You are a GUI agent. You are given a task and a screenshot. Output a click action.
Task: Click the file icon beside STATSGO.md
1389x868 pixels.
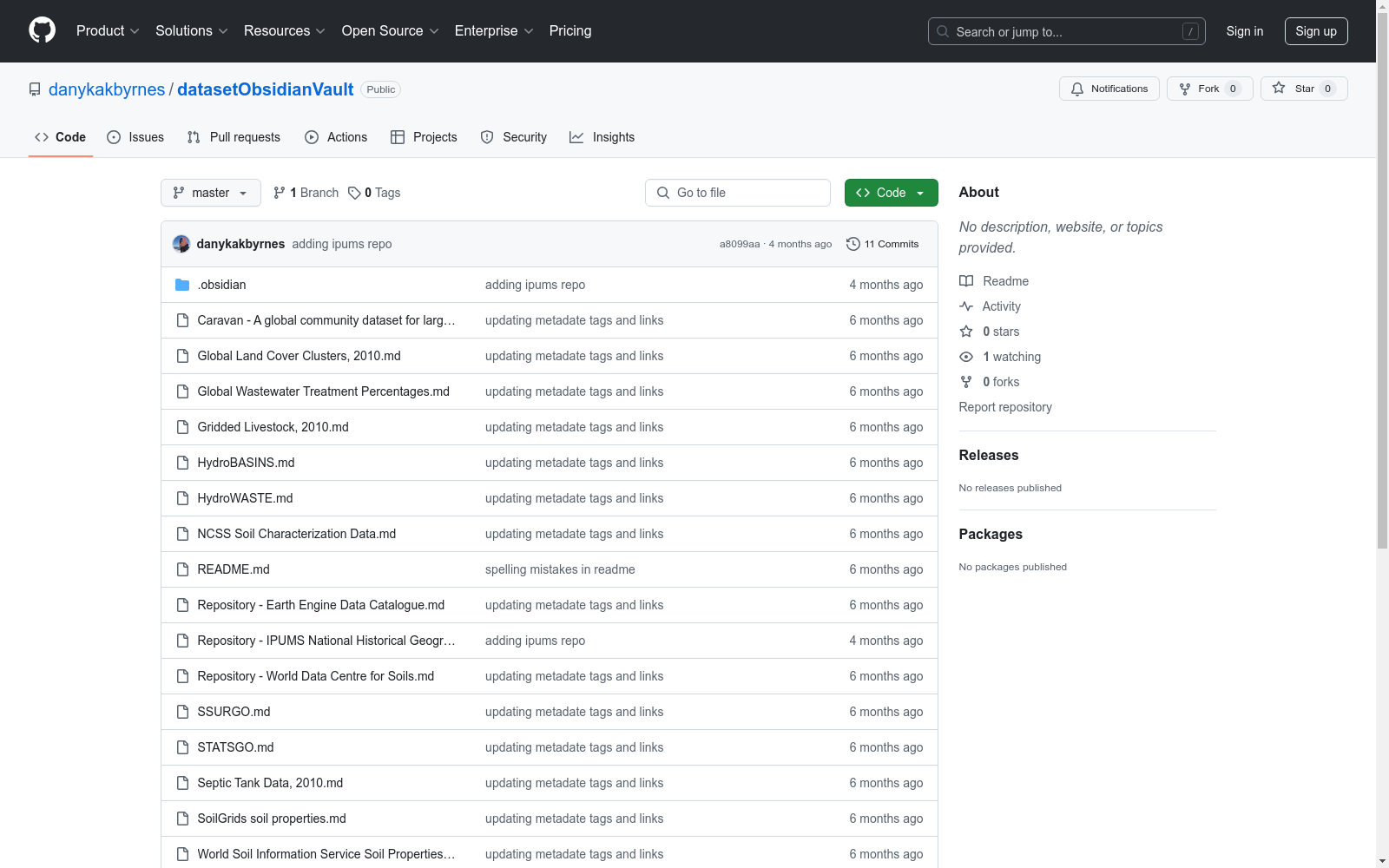point(182,747)
